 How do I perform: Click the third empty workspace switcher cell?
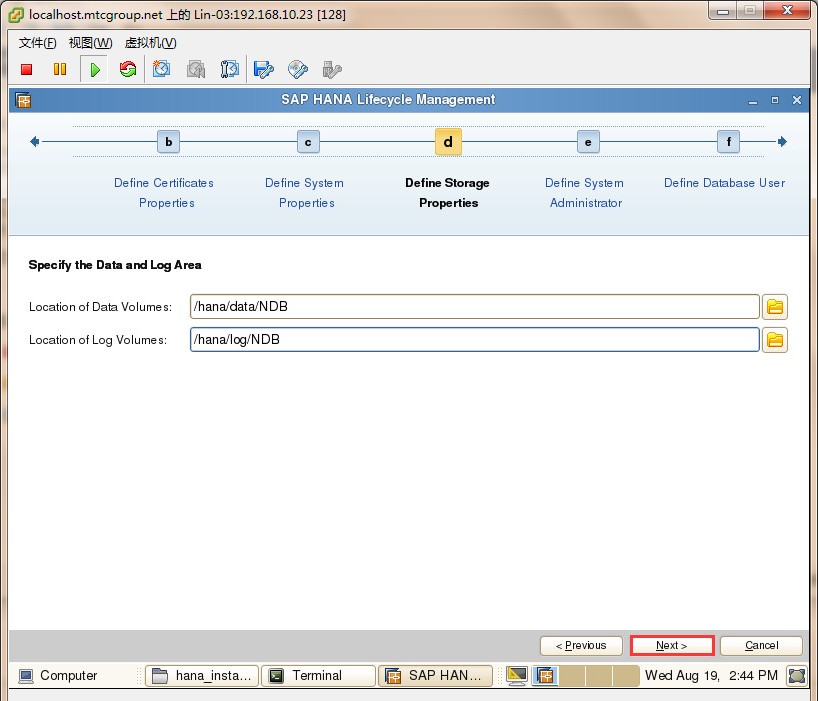[x=625, y=675]
